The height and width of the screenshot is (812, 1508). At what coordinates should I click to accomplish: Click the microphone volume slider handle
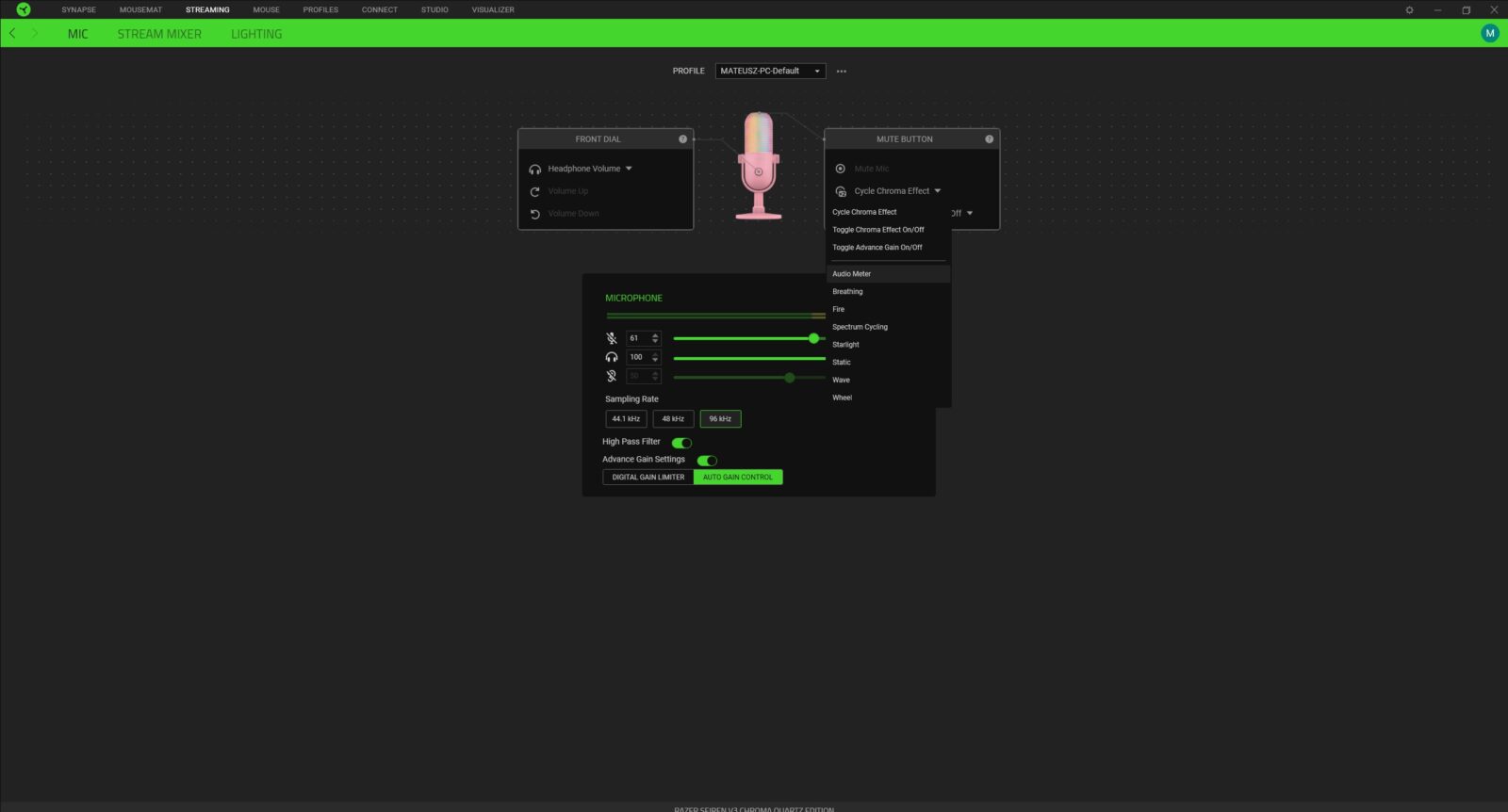coord(813,338)
